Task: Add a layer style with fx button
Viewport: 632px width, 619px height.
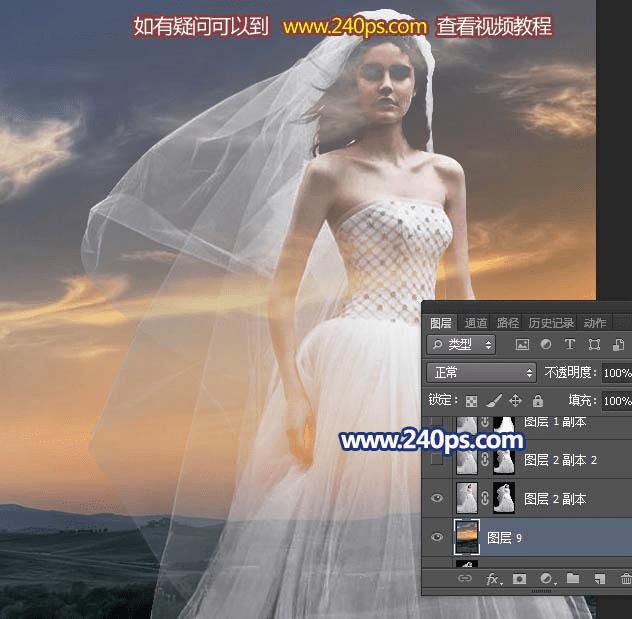Action: coord(493,579)
